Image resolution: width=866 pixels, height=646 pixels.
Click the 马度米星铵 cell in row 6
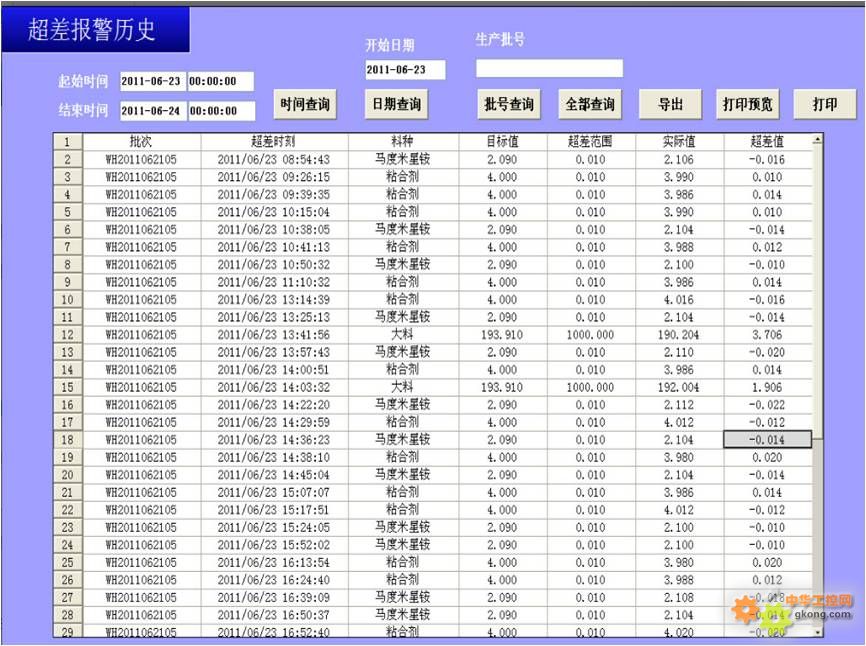click(x=403, y=229)
